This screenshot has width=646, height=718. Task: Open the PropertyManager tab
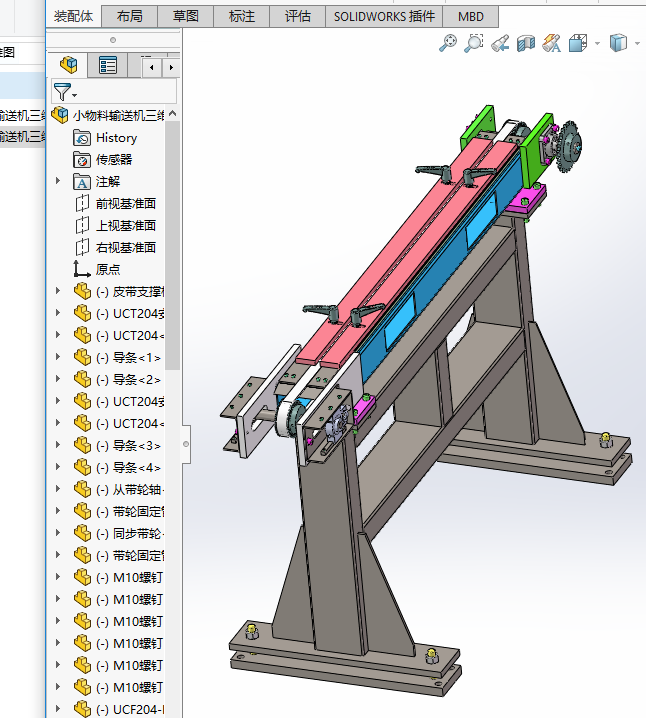coord(108,65)
